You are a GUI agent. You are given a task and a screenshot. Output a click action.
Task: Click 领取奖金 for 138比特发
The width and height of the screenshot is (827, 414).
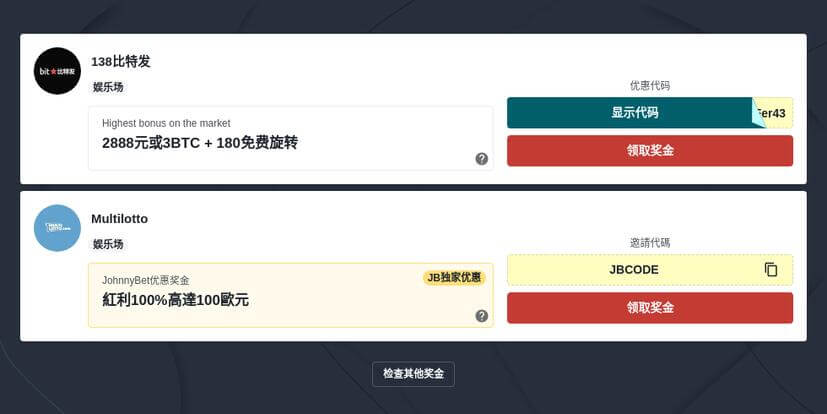pyautogui.click(x=649, y=151)
